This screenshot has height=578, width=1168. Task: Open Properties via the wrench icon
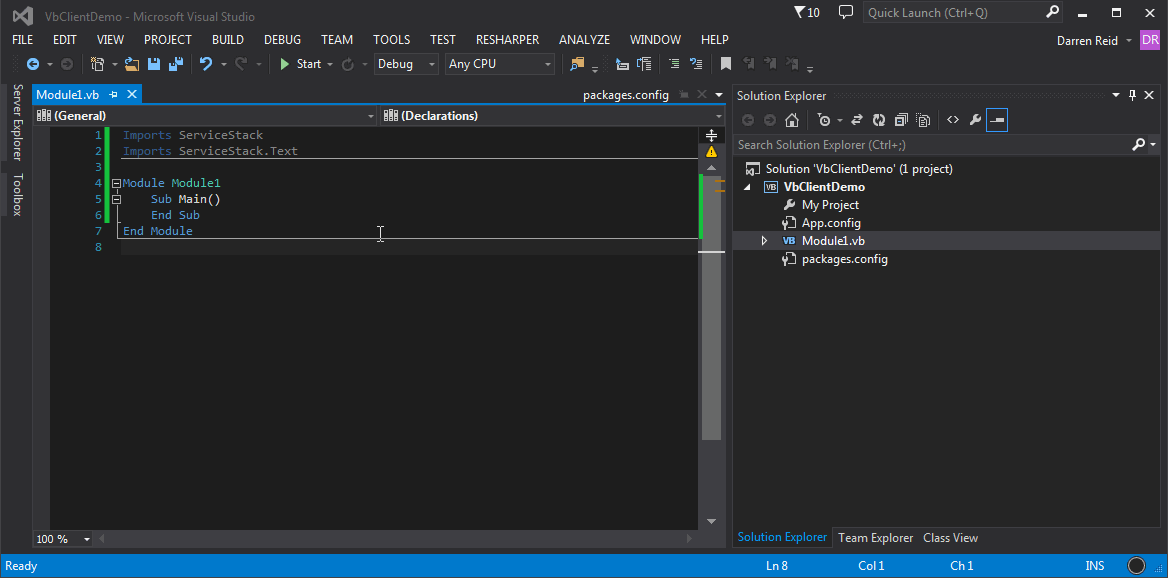point(974,120)
